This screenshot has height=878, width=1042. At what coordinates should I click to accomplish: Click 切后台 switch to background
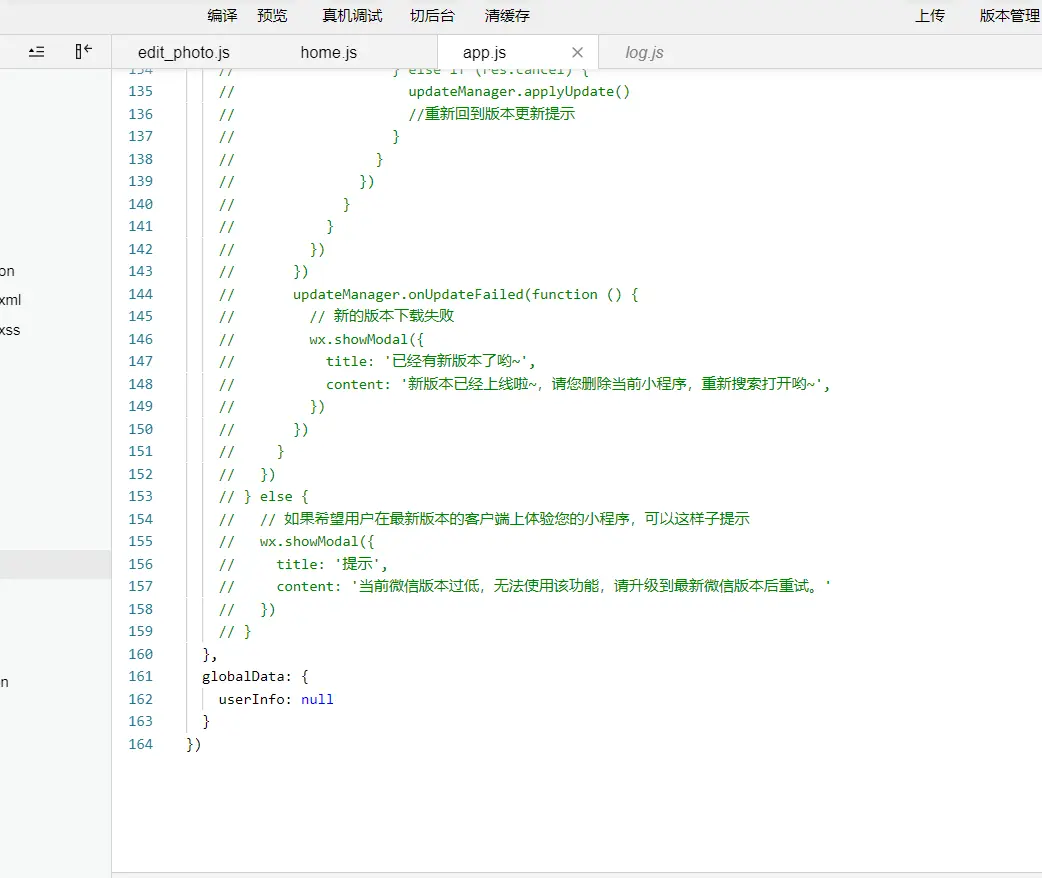(432, 15)
